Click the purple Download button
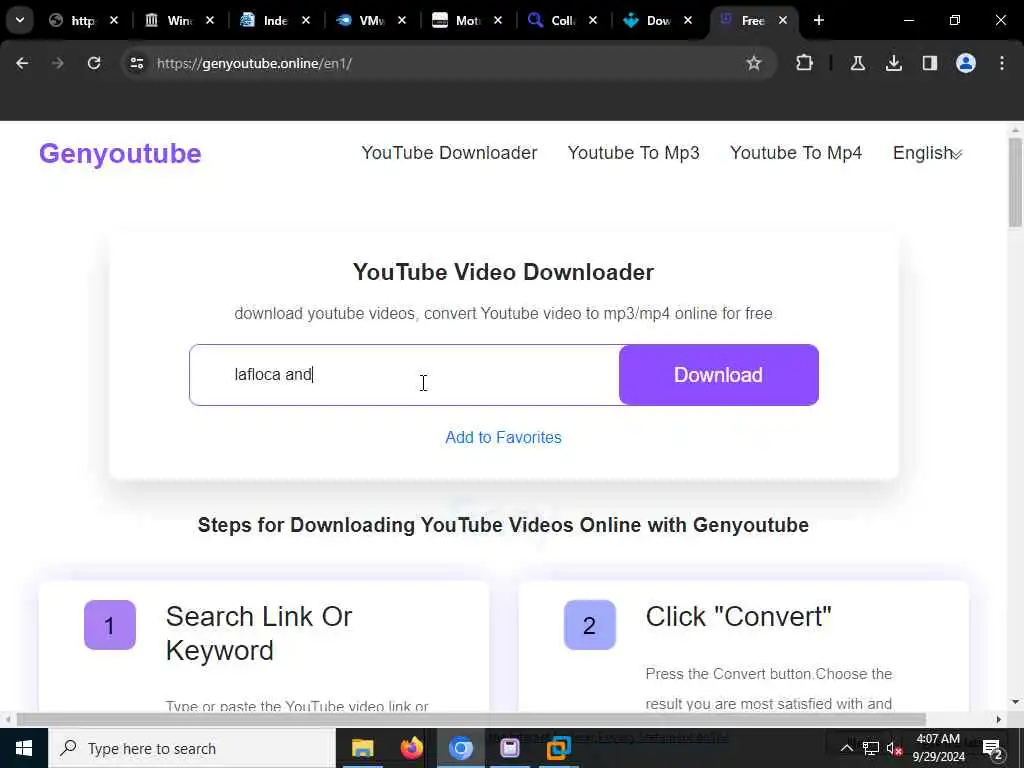This screenshot has height=768, width=1024. [718, 375]
